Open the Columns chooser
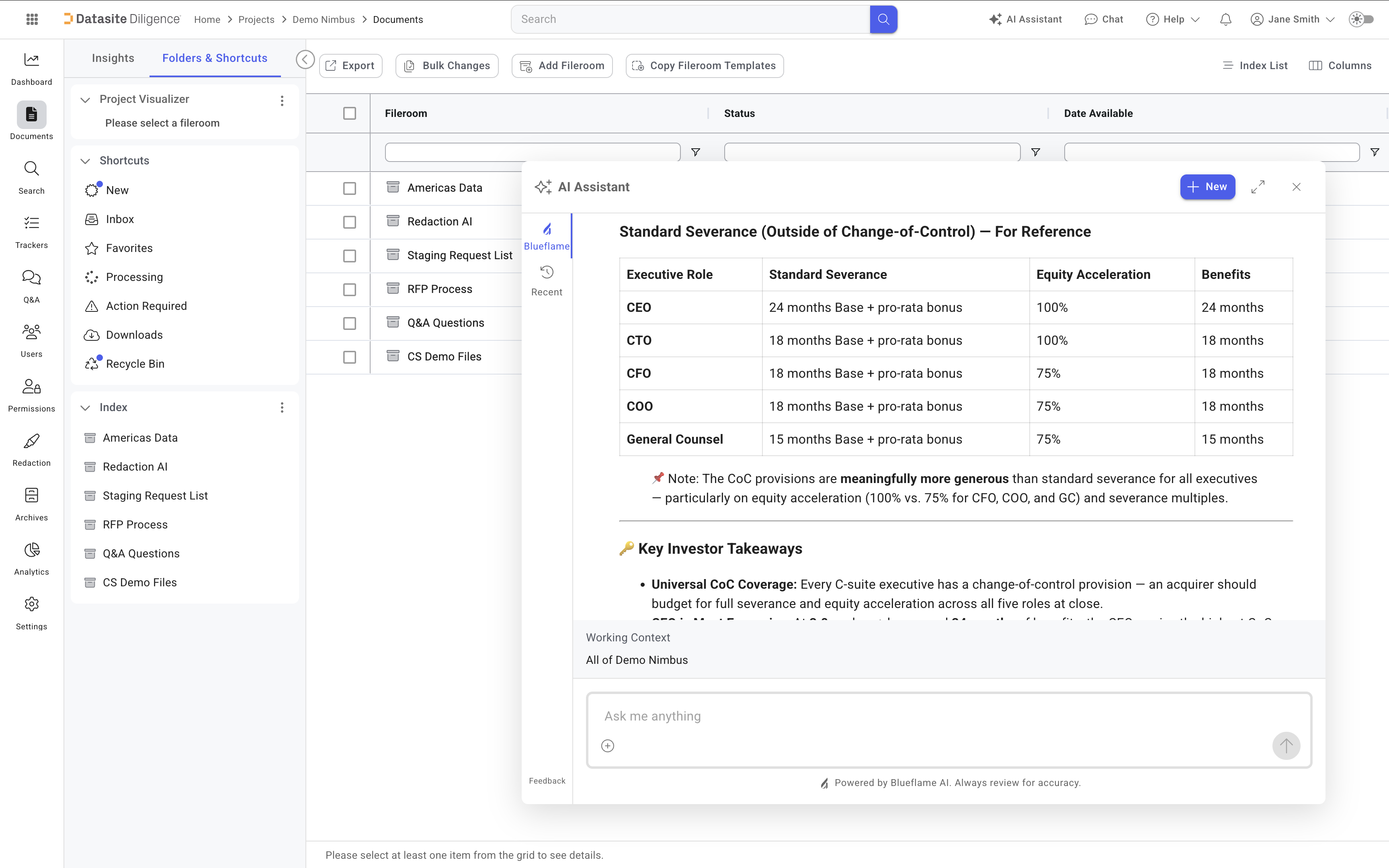 click(1340, 66)
